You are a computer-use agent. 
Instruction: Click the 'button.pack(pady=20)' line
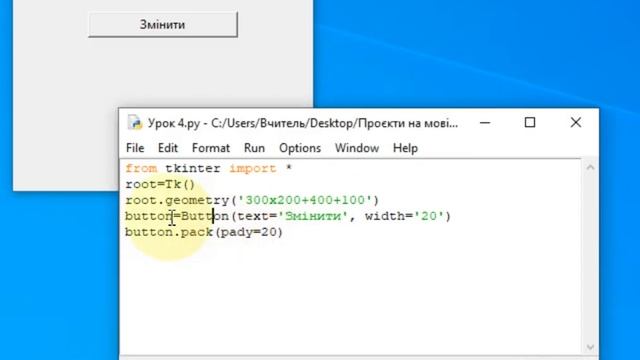pyautogui.click(x=204, y=232)
